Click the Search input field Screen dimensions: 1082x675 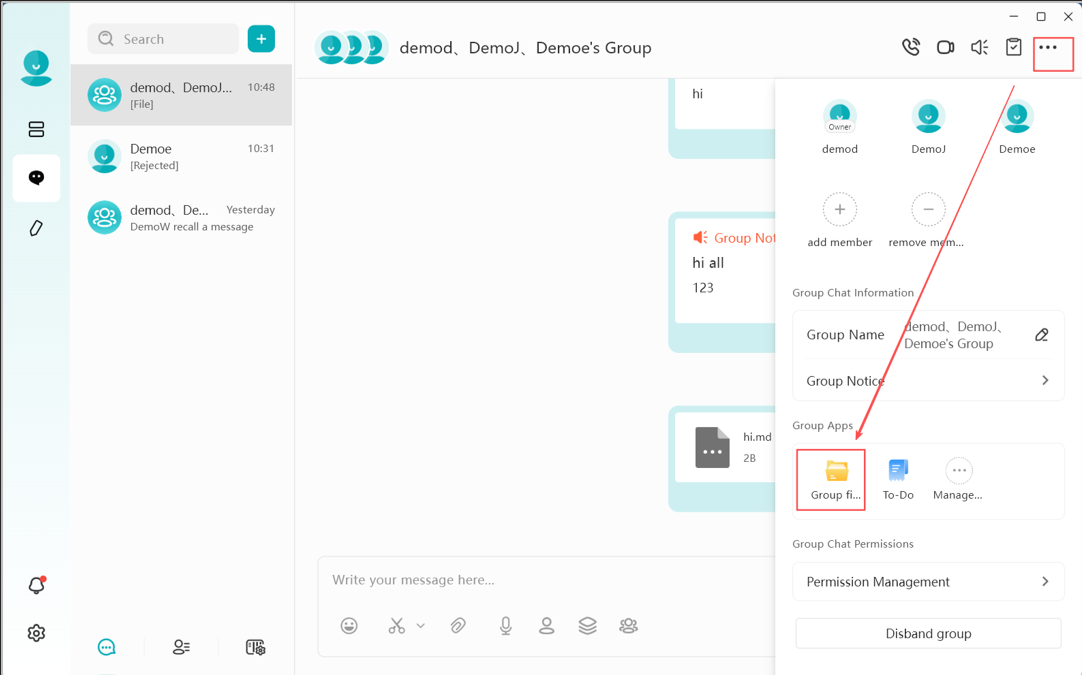[164, 39]
